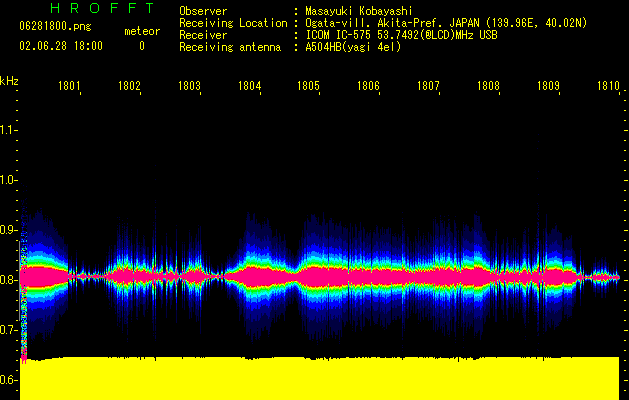Click the kHz axis unit label

pos(9,81)
